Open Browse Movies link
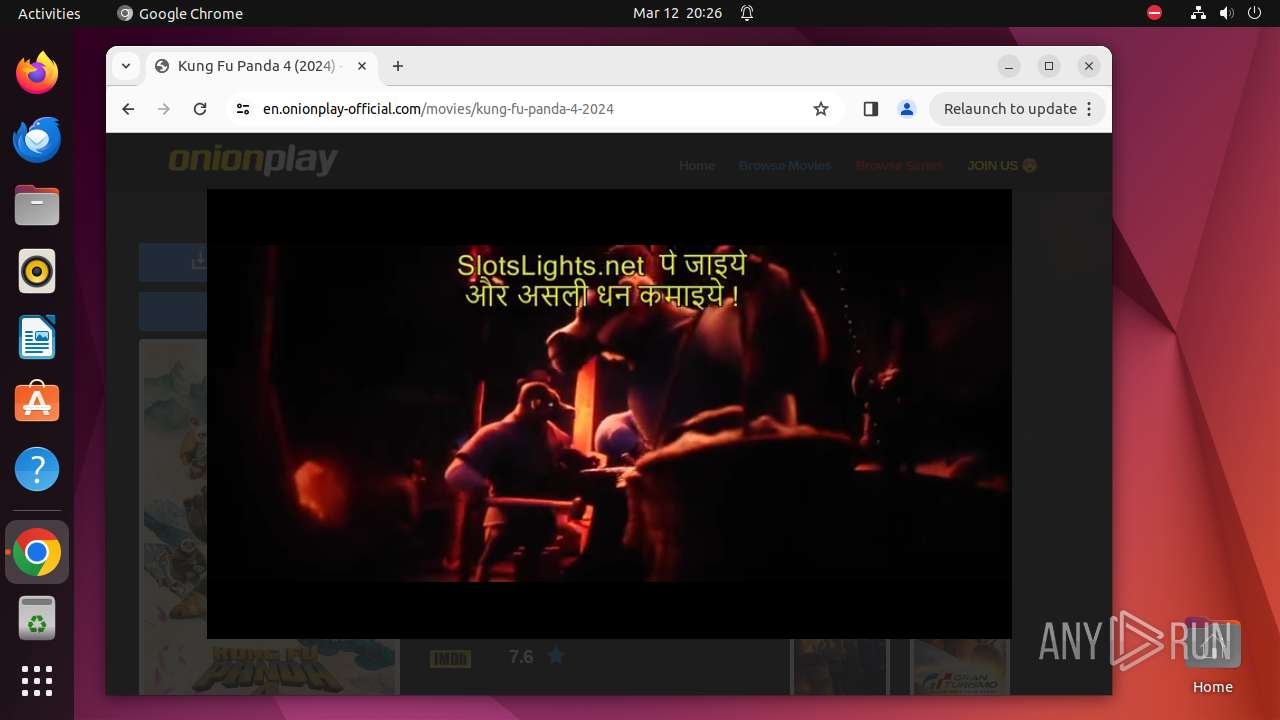 pos(785,165)
